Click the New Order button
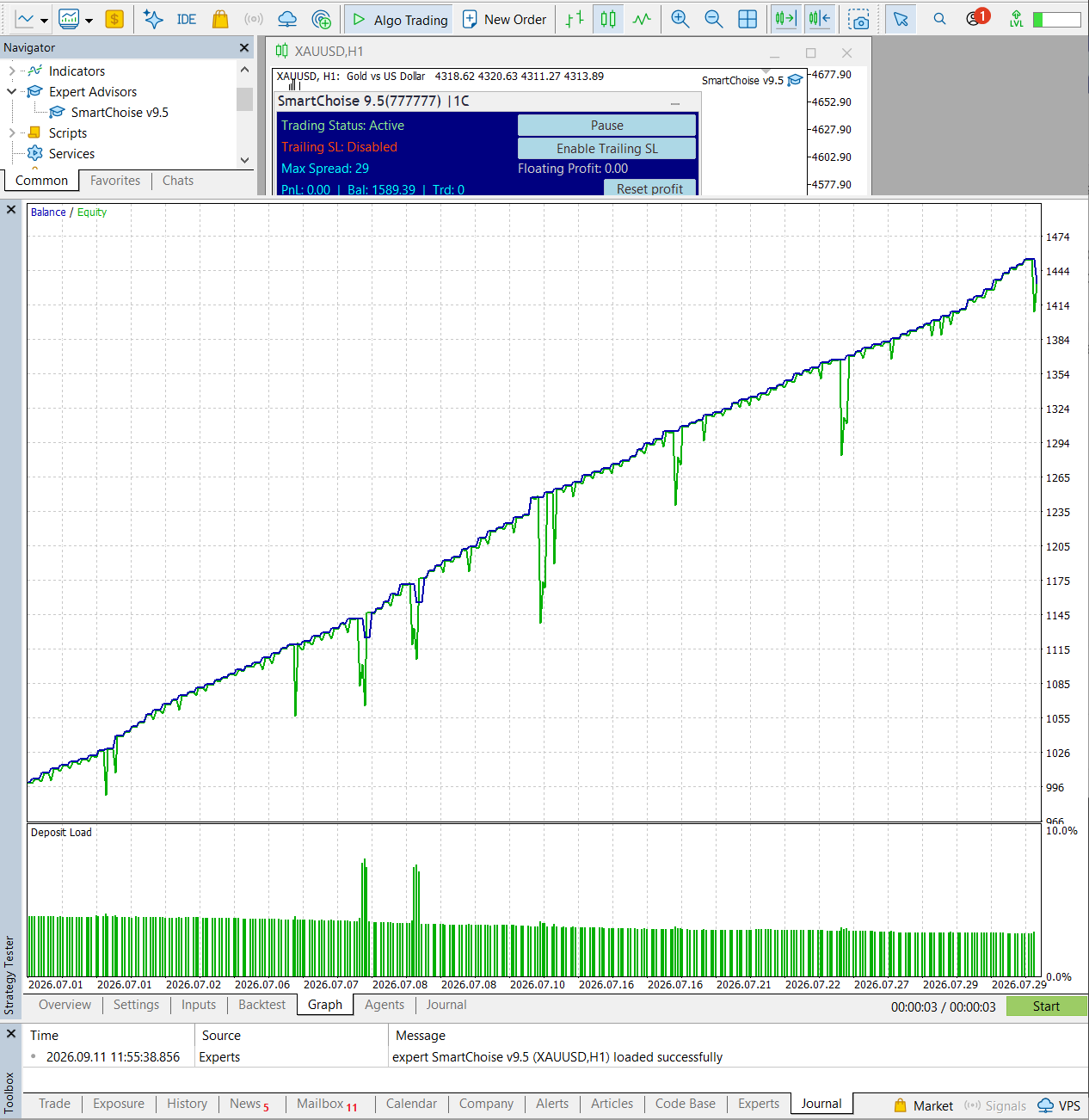 tap(505, 19)
